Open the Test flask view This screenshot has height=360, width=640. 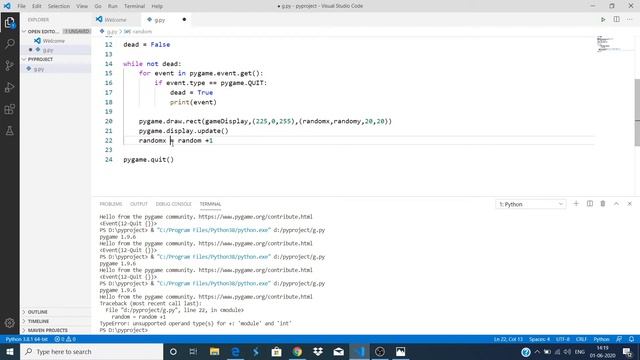pos(9,131)
